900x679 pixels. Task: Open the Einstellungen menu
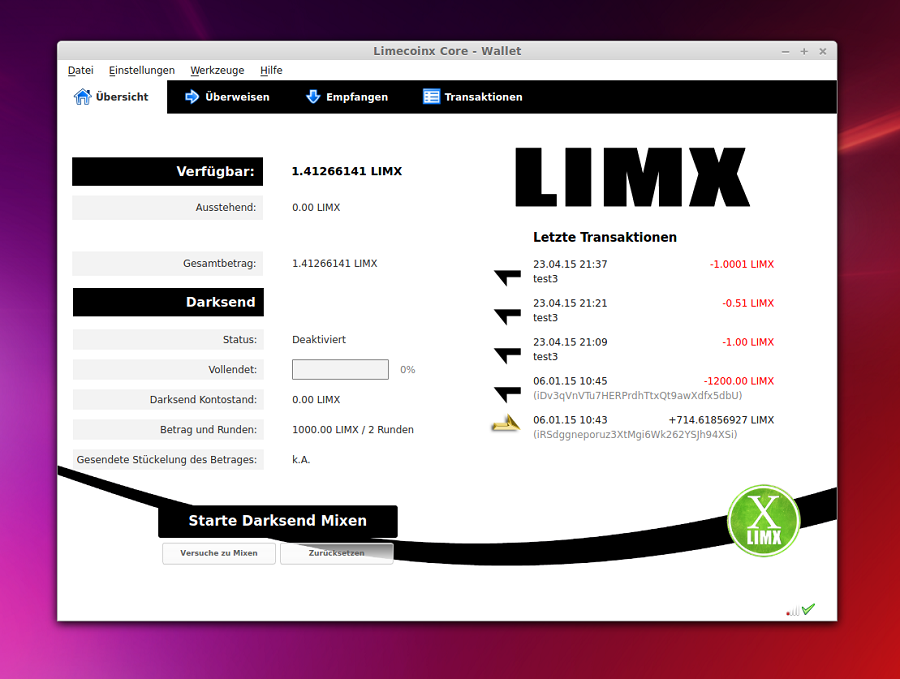[142, 70]
